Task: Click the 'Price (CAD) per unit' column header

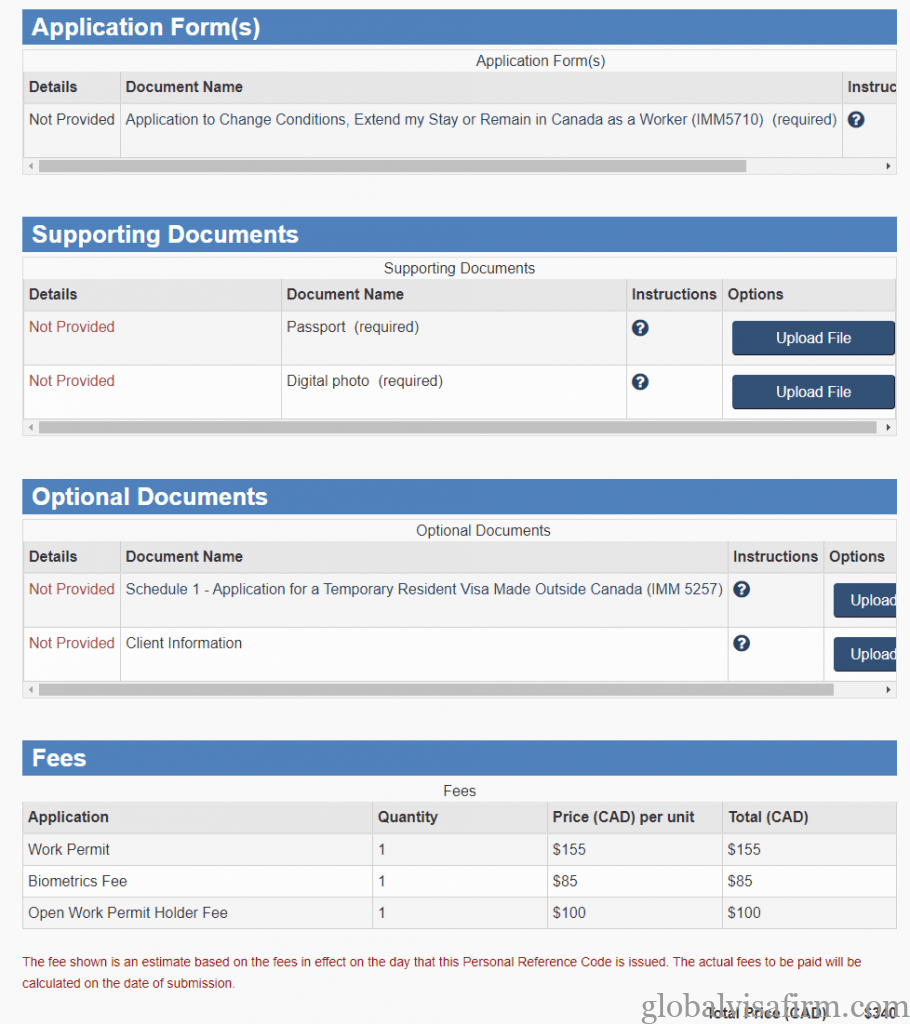Action: [x=623, y=817]
